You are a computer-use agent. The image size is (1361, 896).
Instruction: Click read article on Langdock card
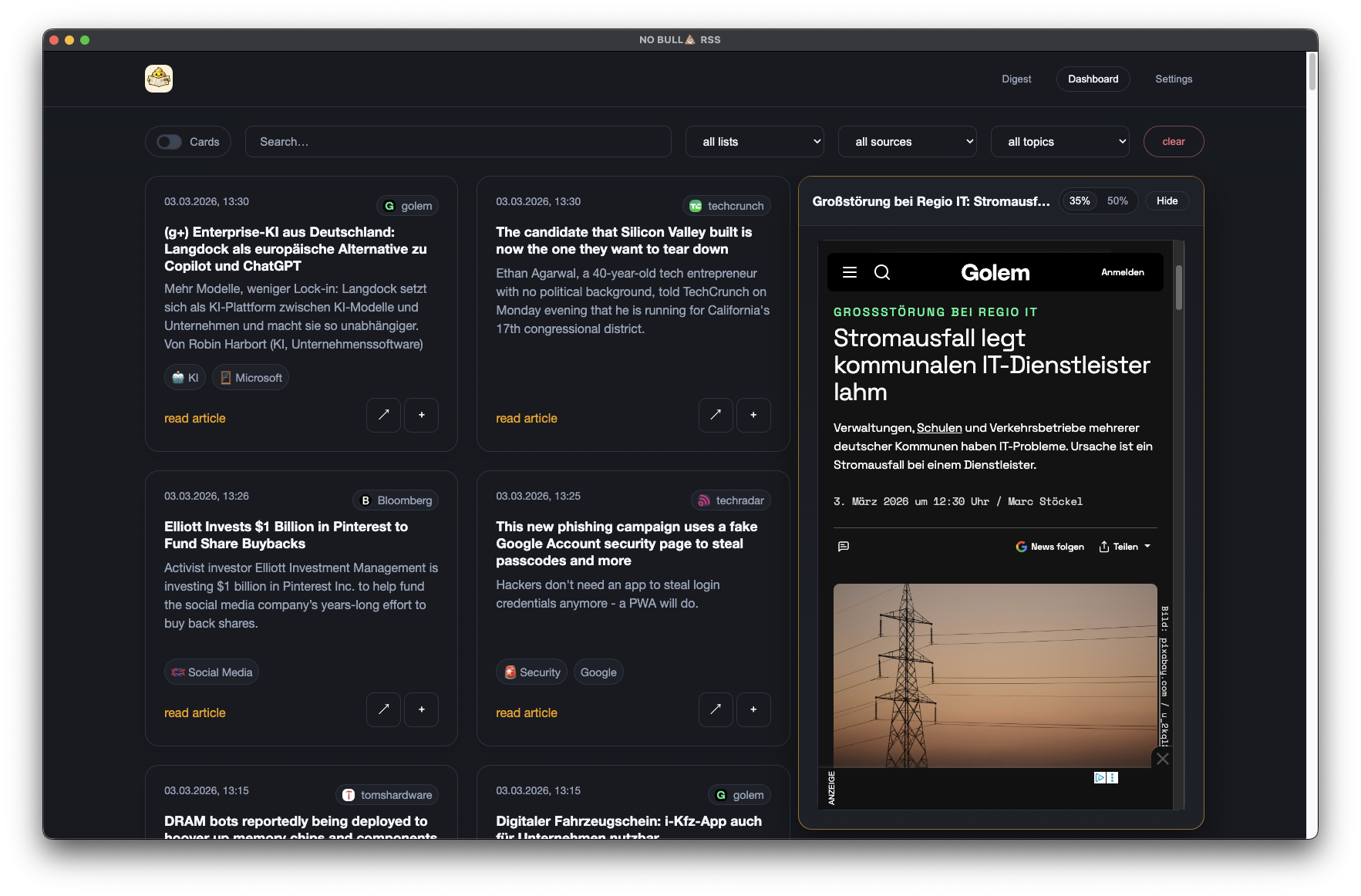[x=195, y=419]
